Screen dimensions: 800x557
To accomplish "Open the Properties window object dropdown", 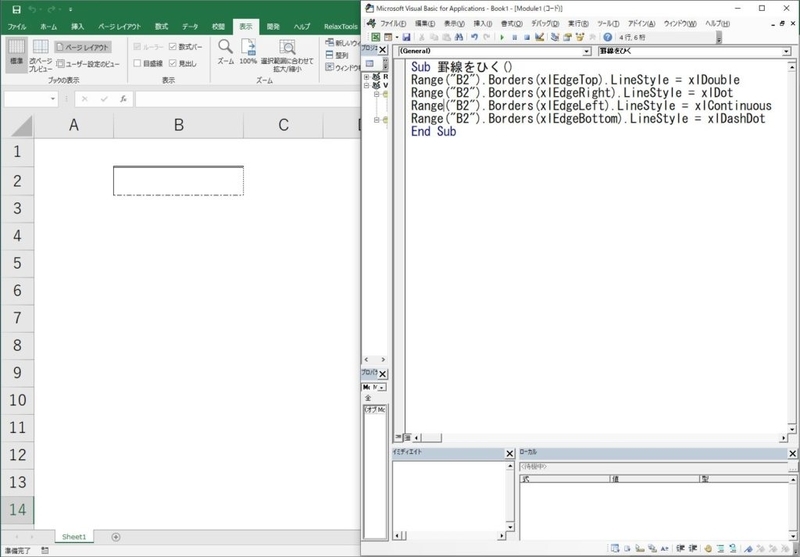I will pyautogui.click(x=382, y=388).
